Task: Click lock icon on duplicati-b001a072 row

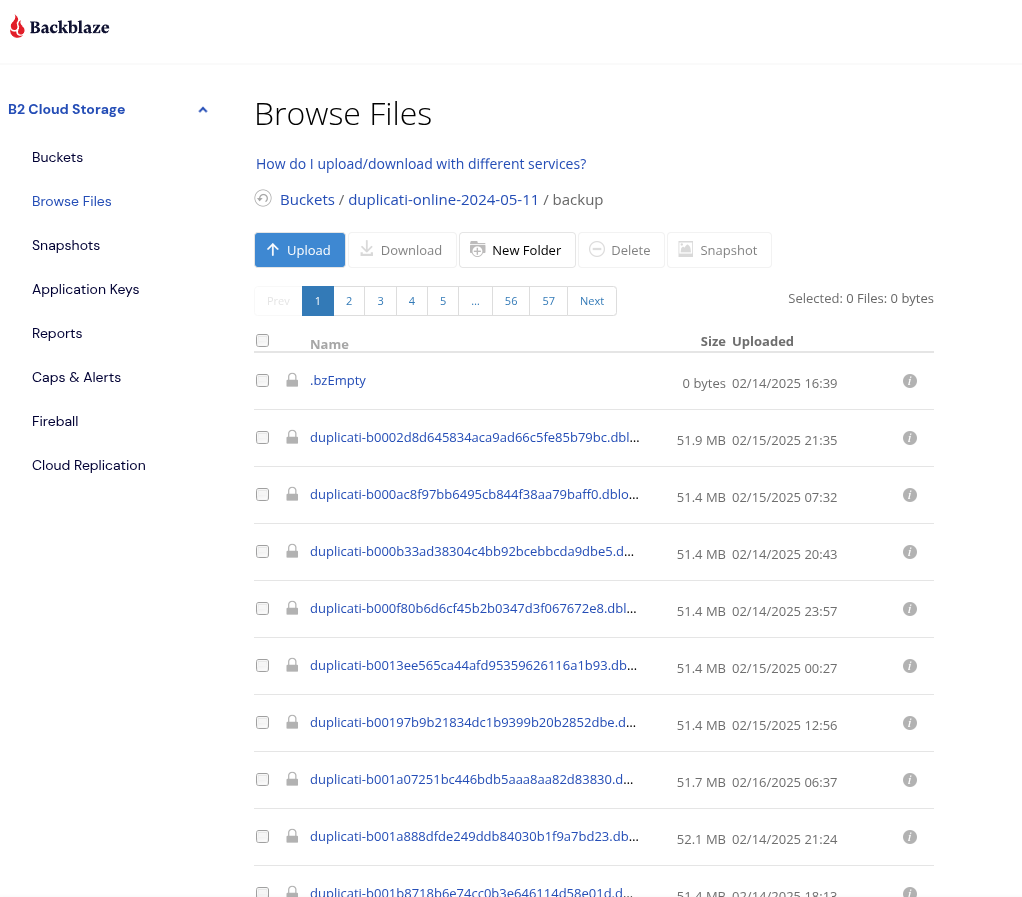Action: [292, 780]
